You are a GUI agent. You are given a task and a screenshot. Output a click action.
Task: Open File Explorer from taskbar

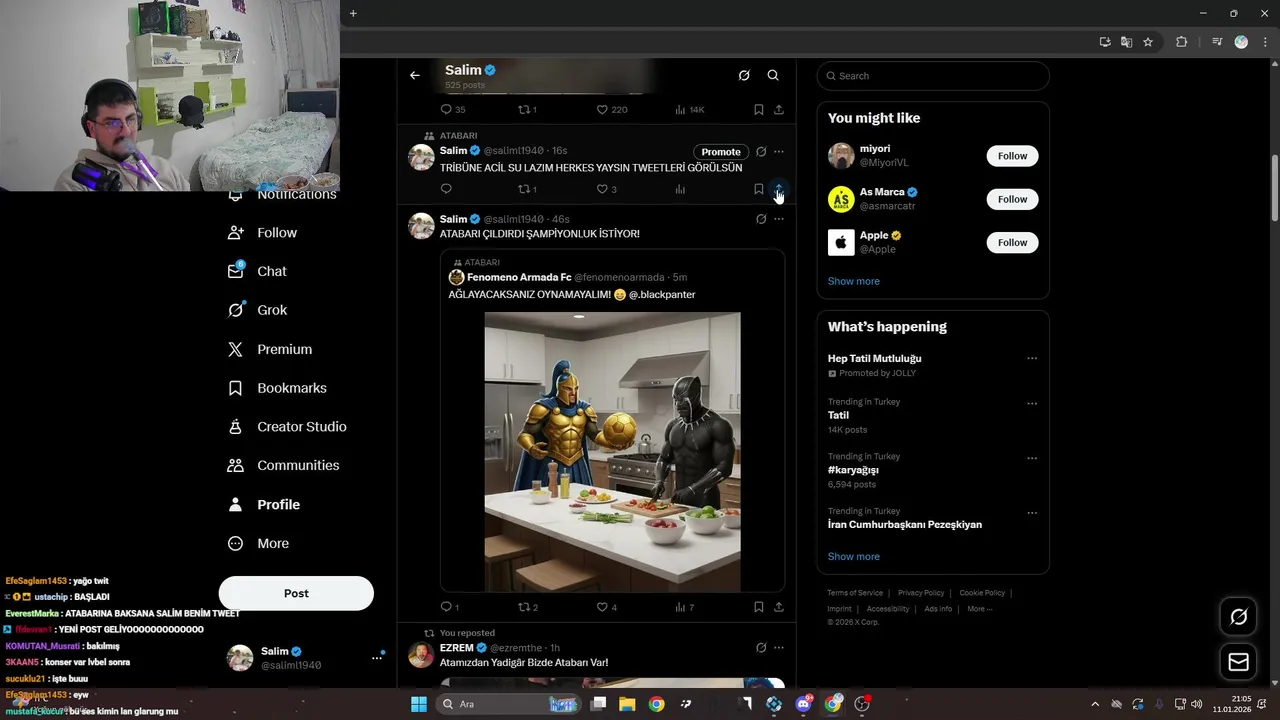click(x=627, y=704)
